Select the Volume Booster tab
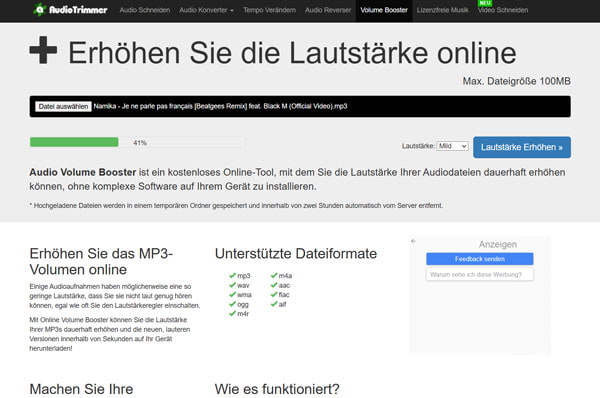 (384, 10)
